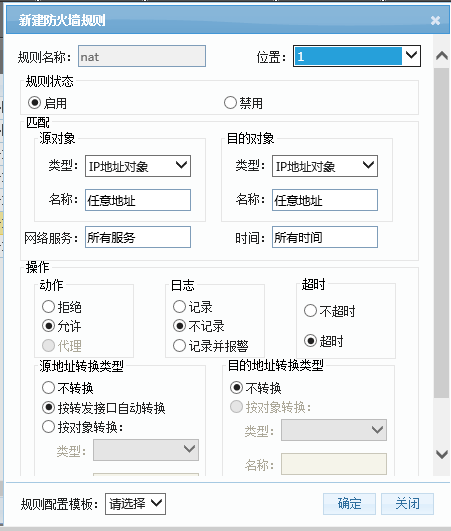Expand destination object 类型 dropdown
The image size is (451, 531).
(325, 166)
